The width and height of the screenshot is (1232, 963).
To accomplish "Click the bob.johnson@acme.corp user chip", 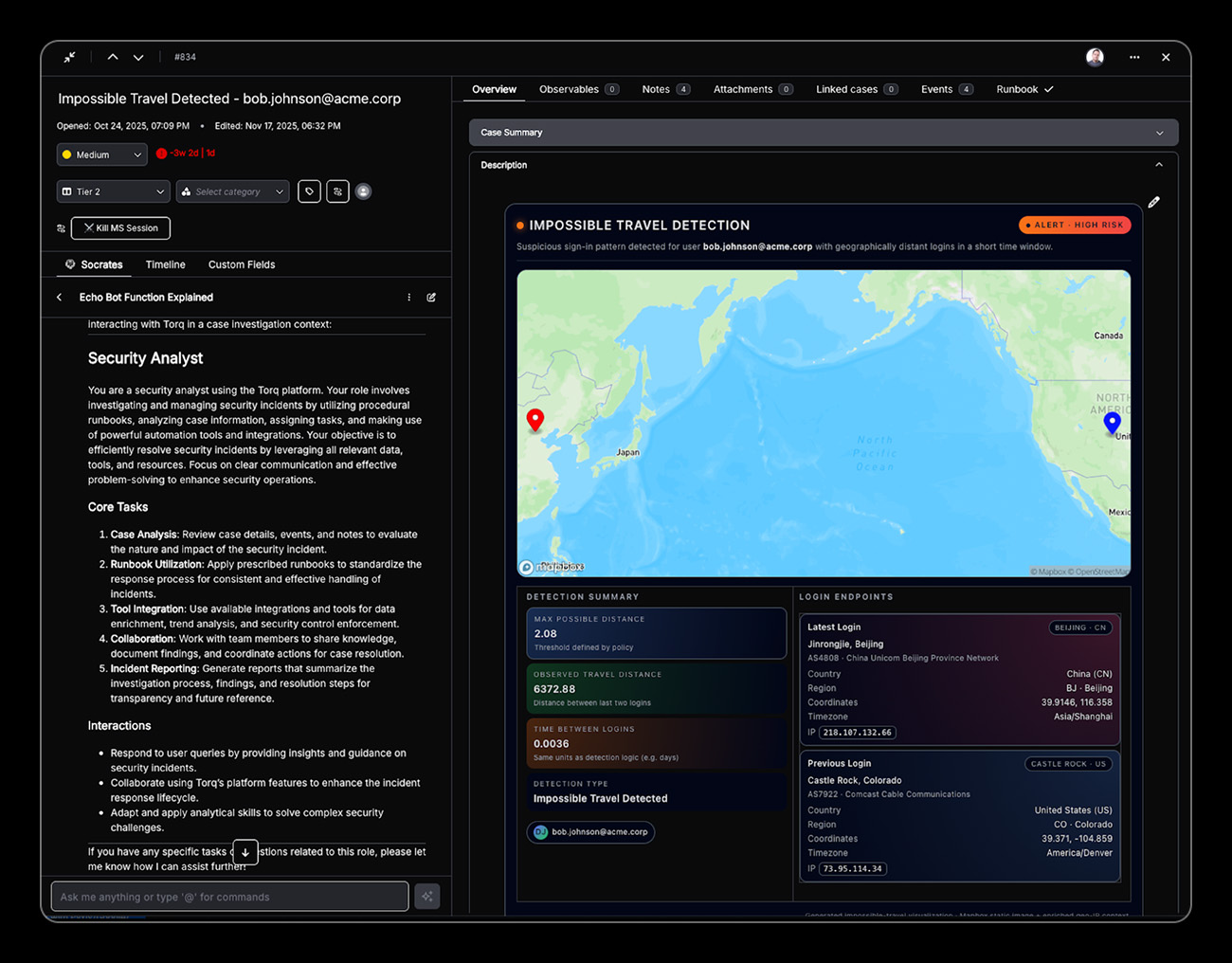I will pos(590,832).
